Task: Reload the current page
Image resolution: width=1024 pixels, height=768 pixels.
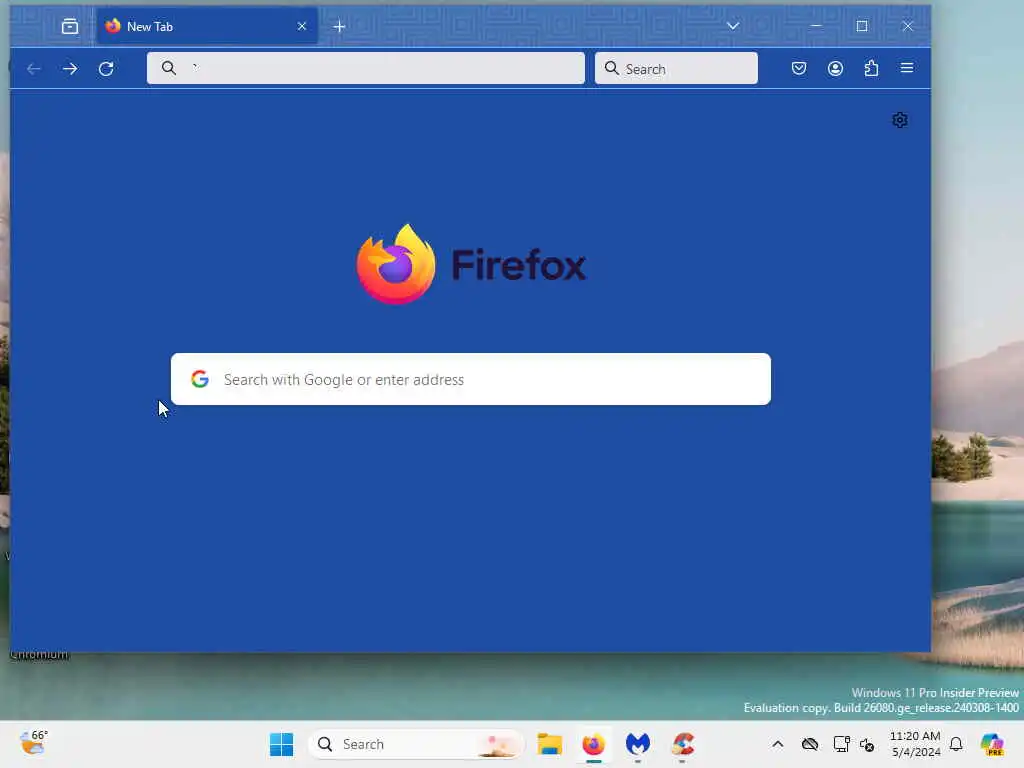Action: click(106, 69)
